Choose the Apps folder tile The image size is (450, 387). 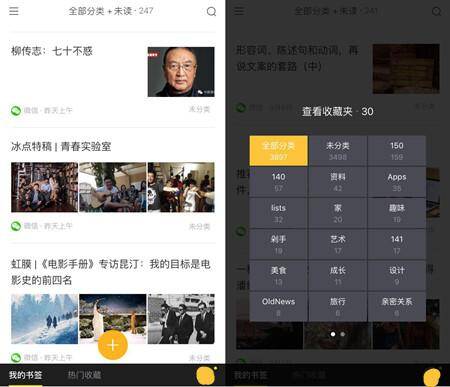397,182
